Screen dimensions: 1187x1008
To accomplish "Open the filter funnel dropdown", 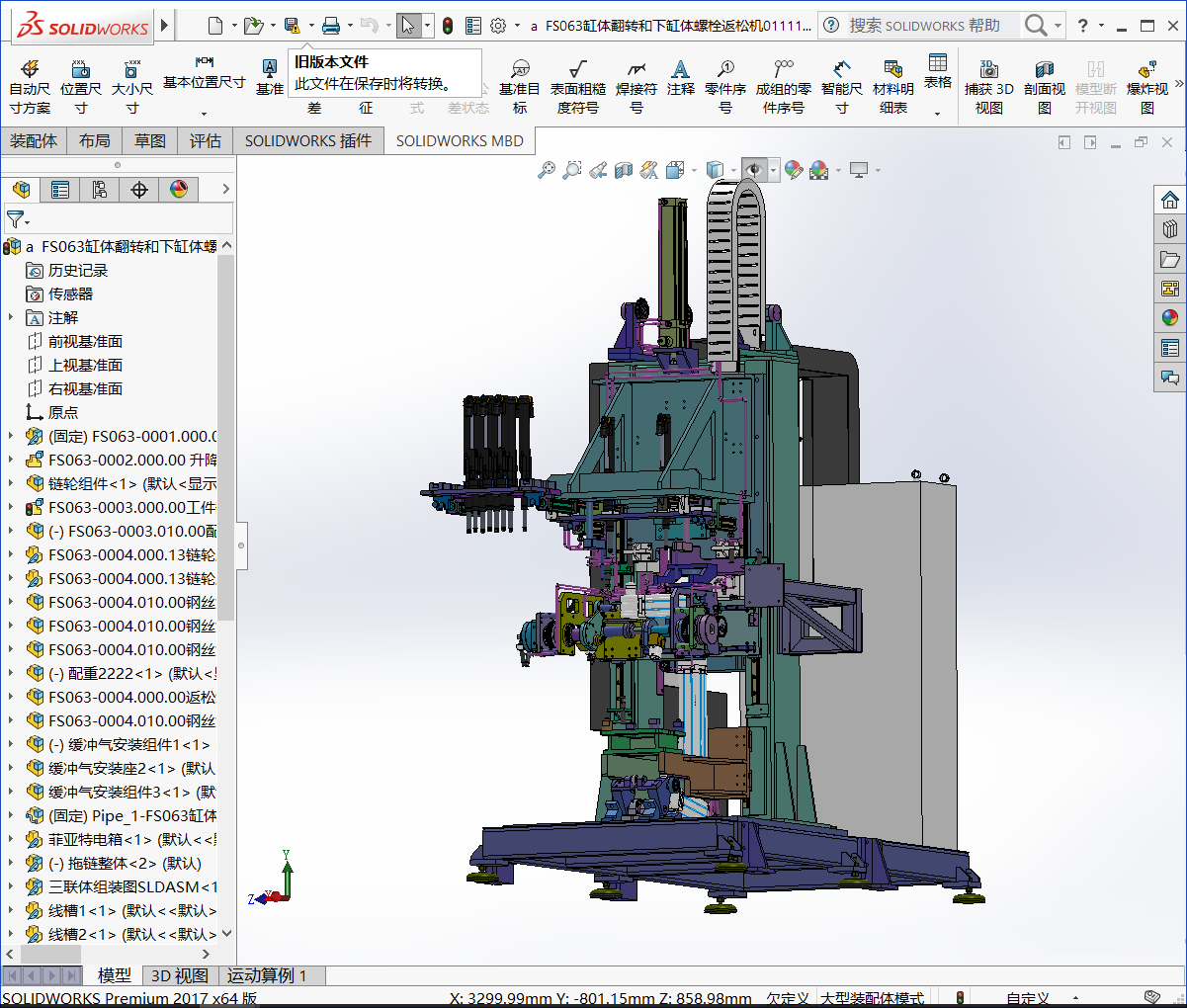I will (x=18, y=219).
